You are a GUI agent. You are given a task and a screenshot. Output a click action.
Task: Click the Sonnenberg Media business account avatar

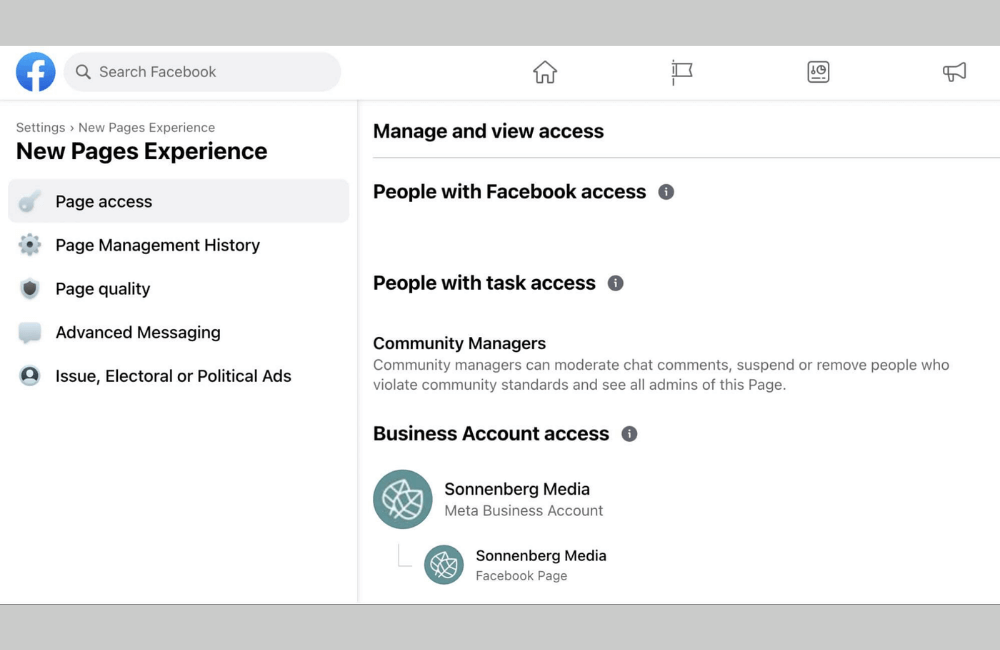point(402,499)
